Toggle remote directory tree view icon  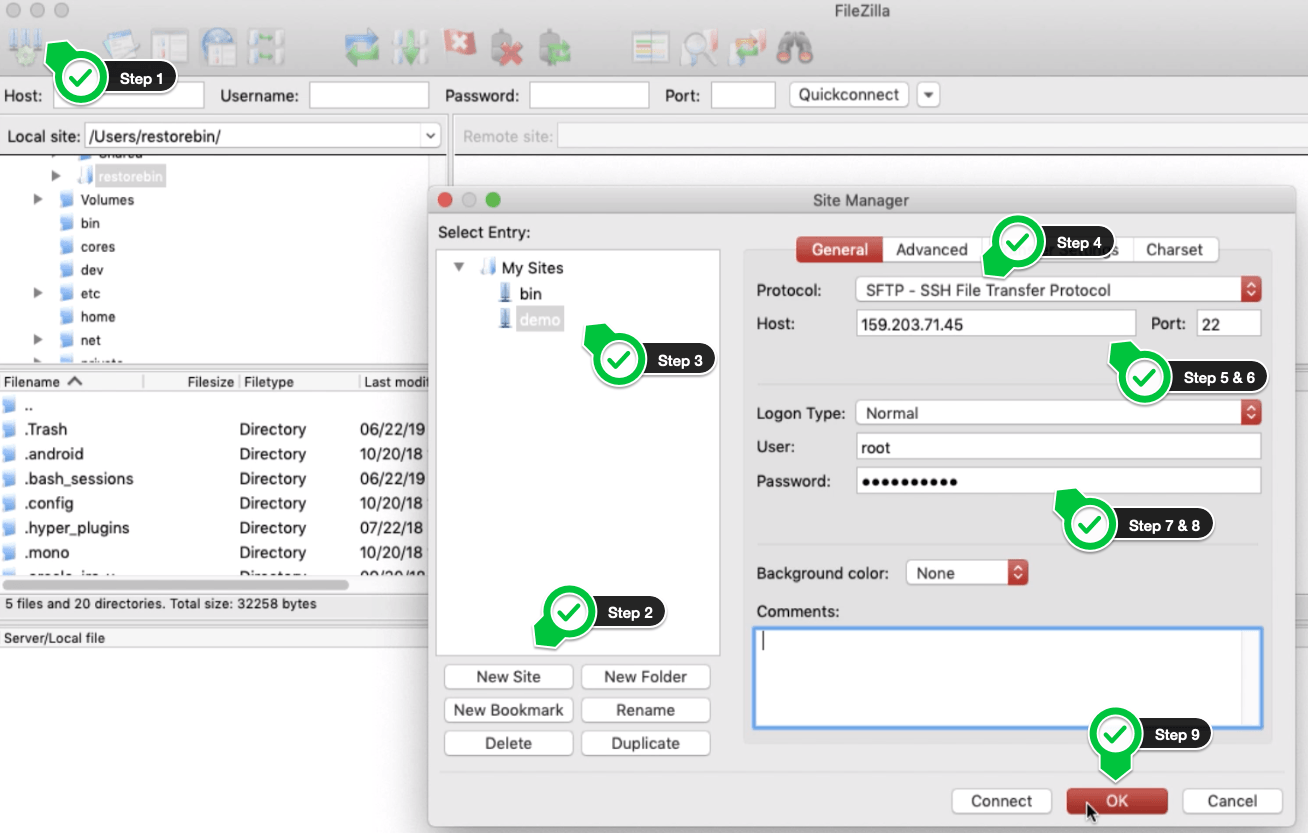[217, 46]
